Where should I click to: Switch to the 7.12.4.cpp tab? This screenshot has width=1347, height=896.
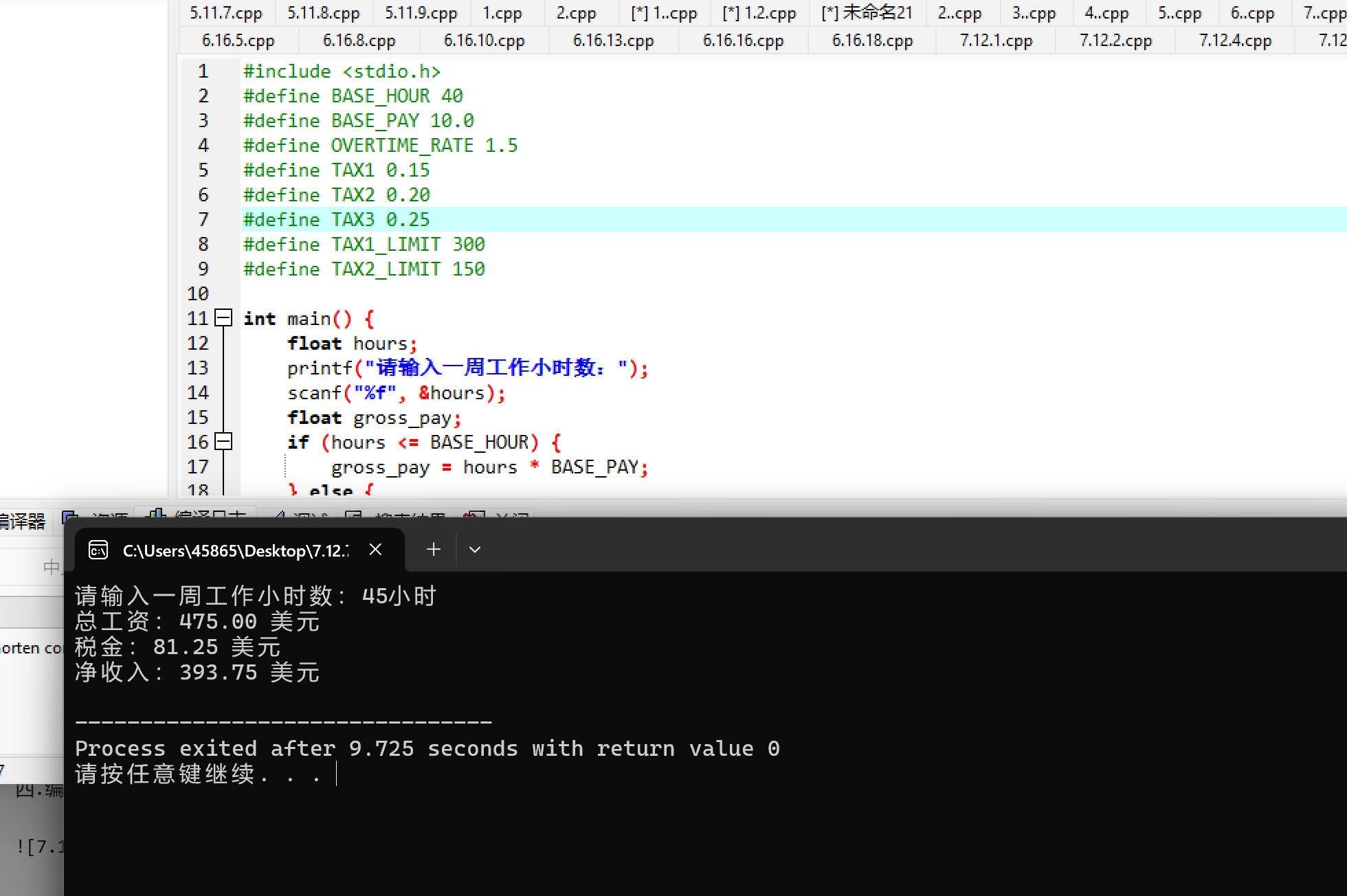1235,41
